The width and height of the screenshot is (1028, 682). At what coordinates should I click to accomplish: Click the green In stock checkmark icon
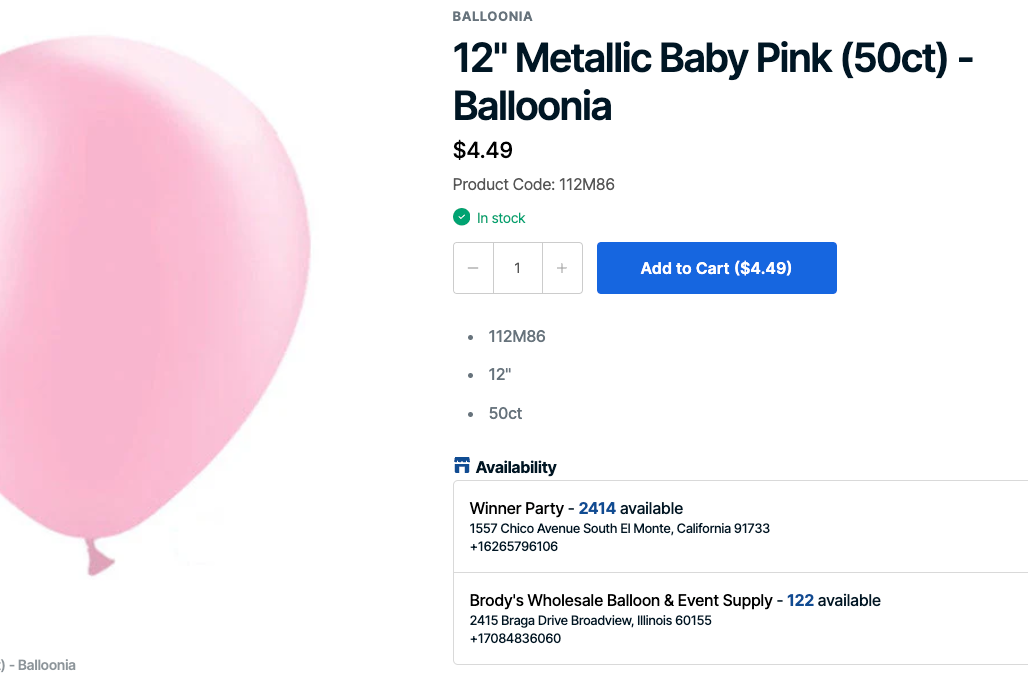[x=461, y=217]
